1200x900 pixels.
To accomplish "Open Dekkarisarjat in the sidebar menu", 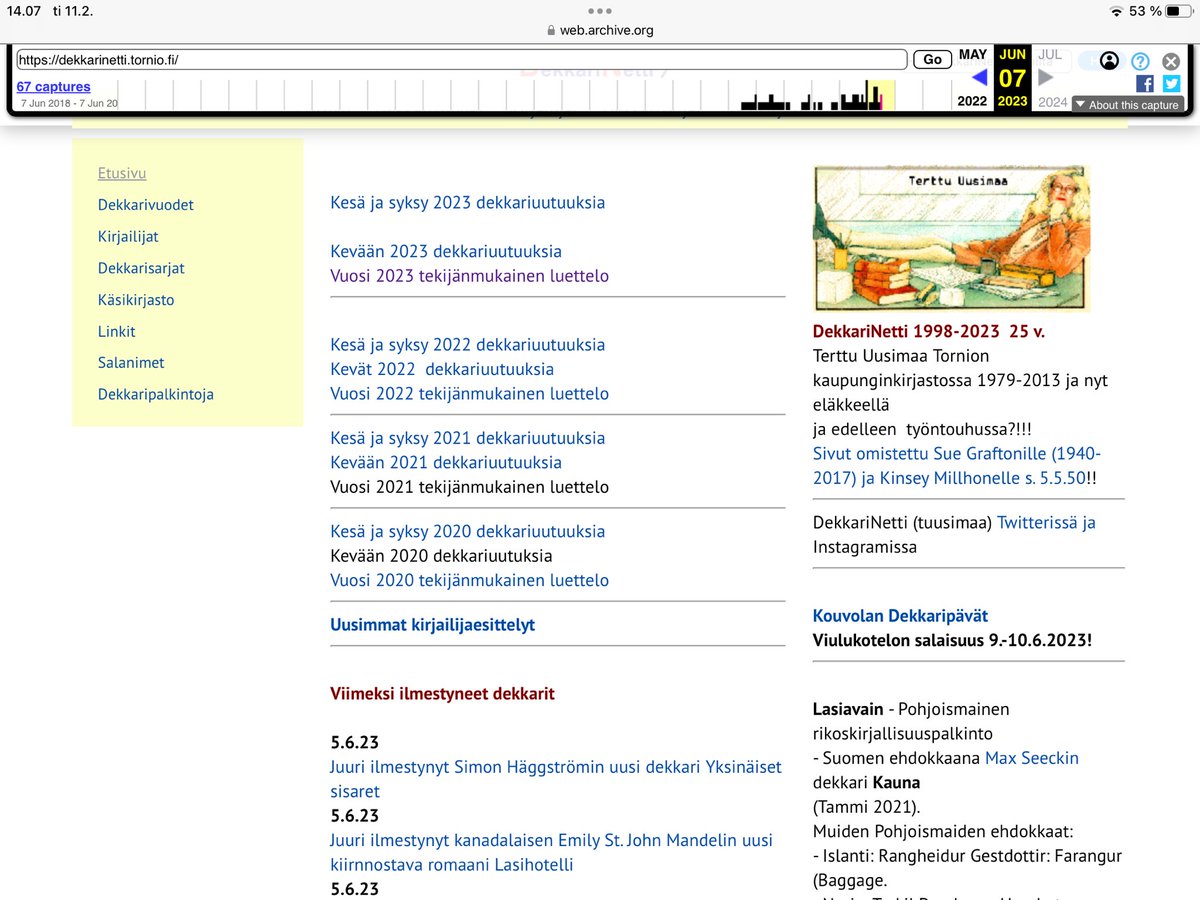I will pyautogui.click(x=141, y=268).
